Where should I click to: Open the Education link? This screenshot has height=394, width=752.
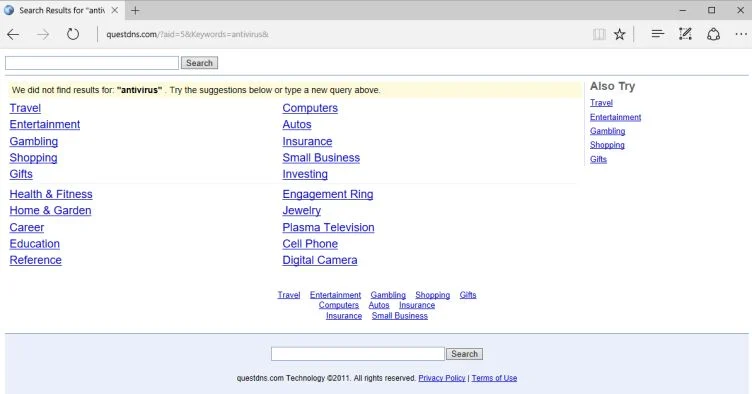coord(35,243)
